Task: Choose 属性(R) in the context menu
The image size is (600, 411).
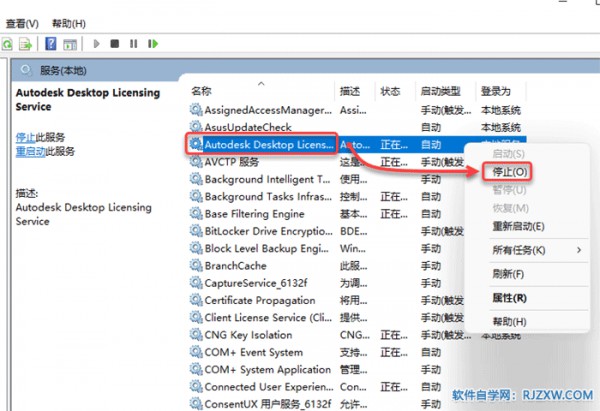Action: point(509,298)
